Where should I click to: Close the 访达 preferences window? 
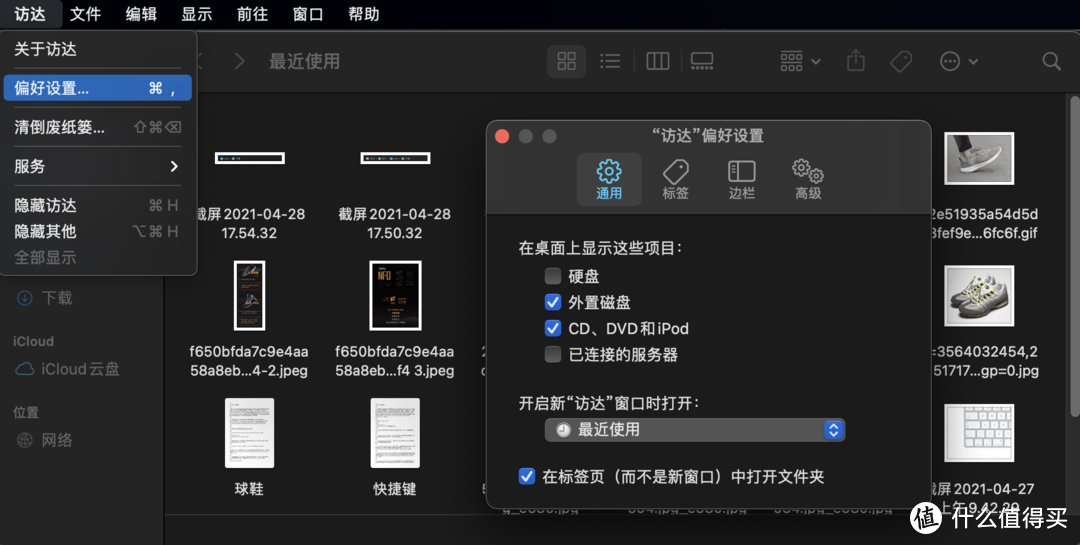[502, 136]
